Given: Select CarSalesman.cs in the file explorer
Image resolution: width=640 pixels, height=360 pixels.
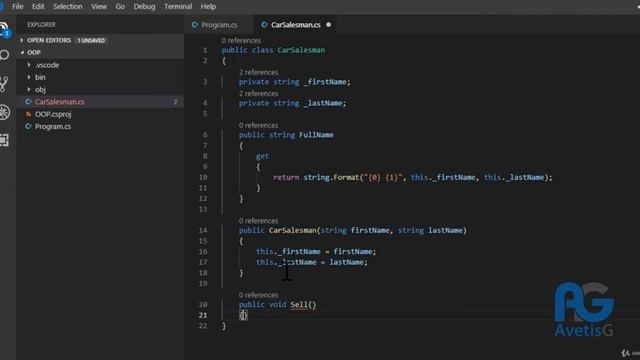Looking at the screenshot, I should coord(100,102).
